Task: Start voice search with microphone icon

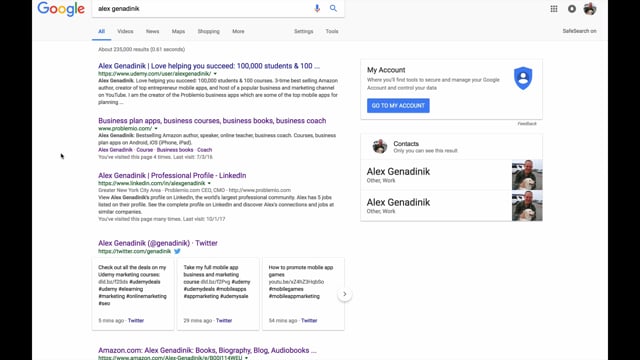Action: 317,8
